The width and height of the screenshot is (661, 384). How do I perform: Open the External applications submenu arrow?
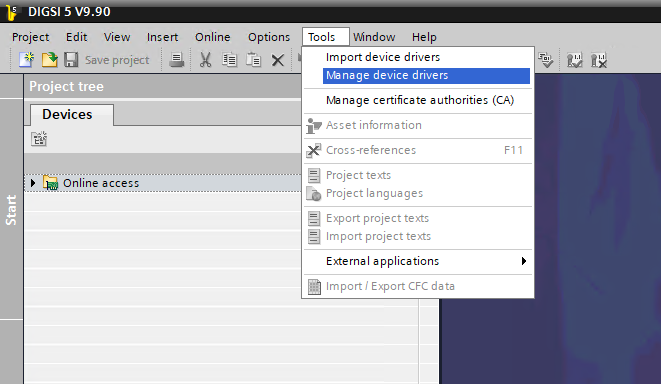[x=524, y=261]
